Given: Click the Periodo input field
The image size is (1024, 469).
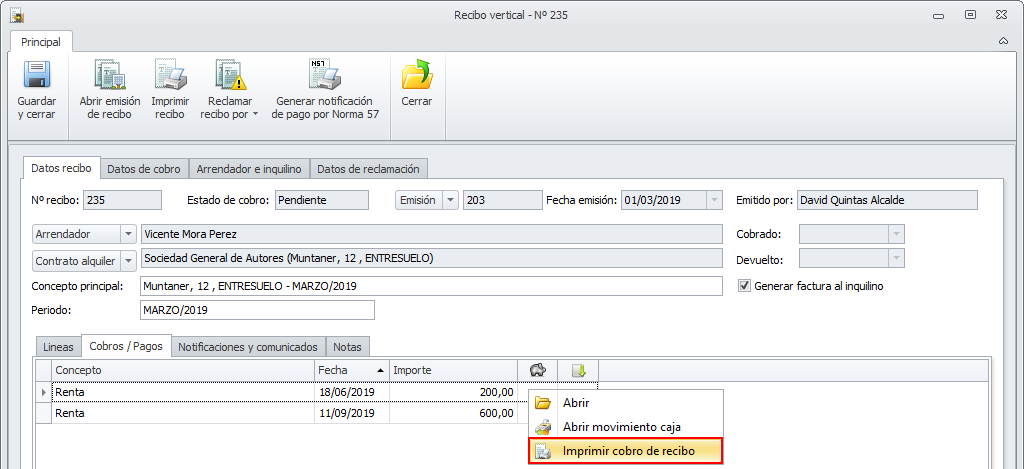Looking at the screenshot, I should (257, 310).
